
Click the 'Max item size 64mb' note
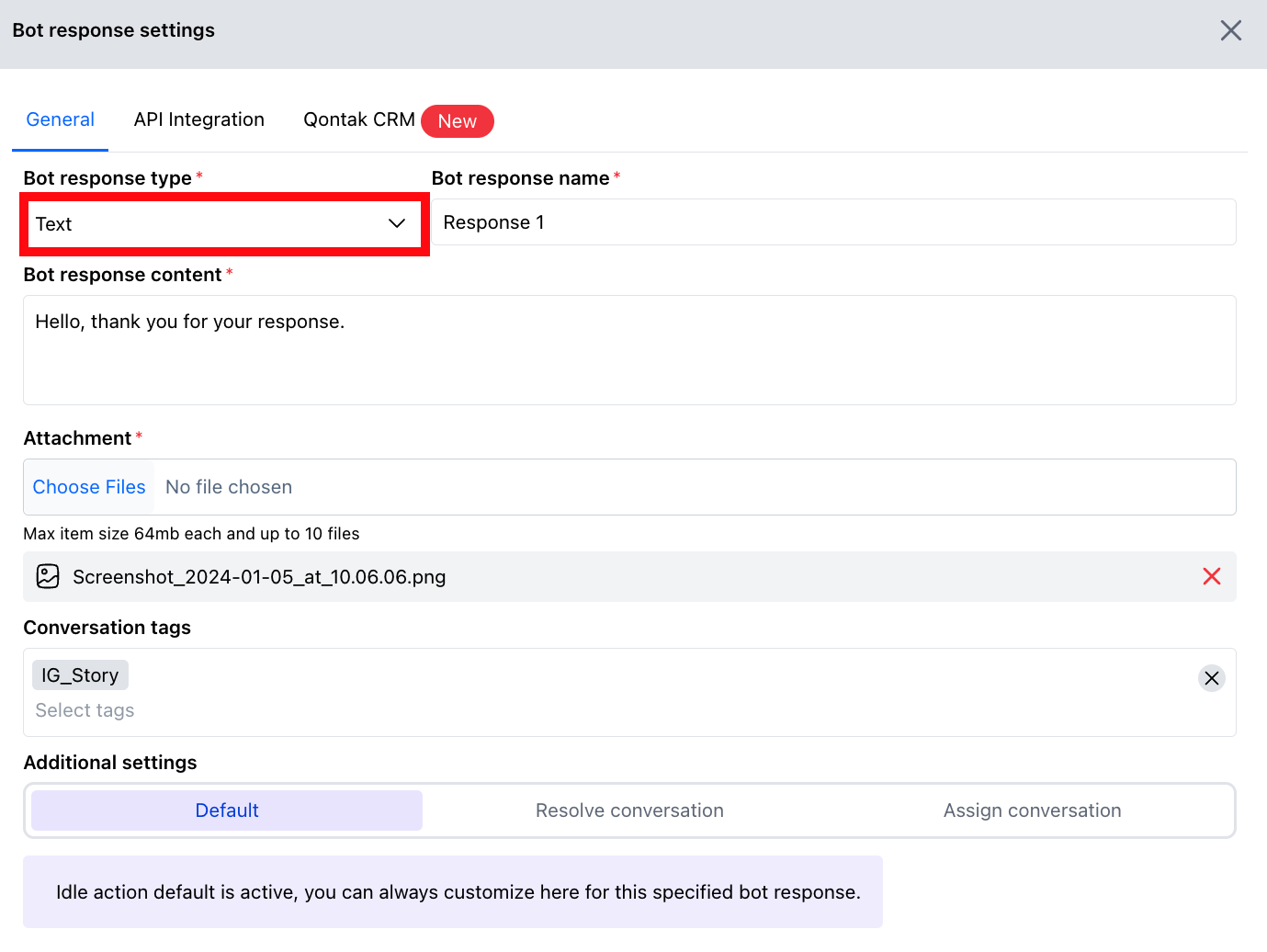191,534
